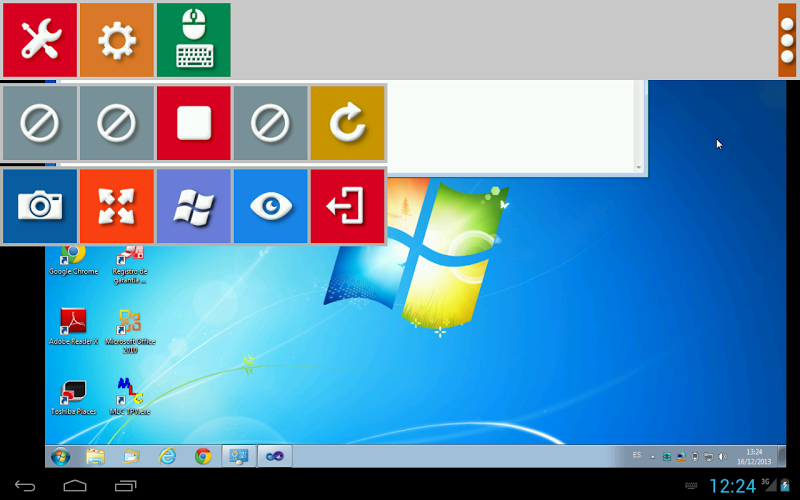This screenshot has width=800, height=500.
Task: Open the 13:24 taskbar clock
Action: [x=754, y=457]
